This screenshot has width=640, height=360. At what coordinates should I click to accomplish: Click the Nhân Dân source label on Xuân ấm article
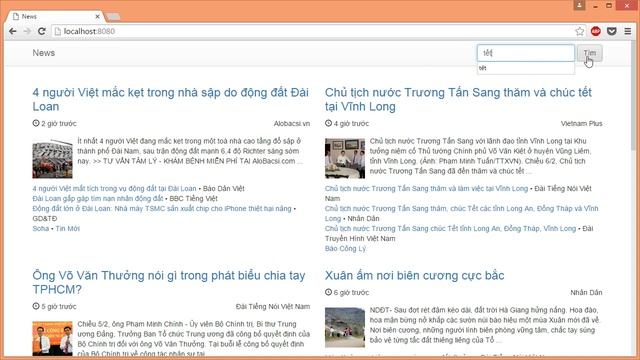coord(586,293)
